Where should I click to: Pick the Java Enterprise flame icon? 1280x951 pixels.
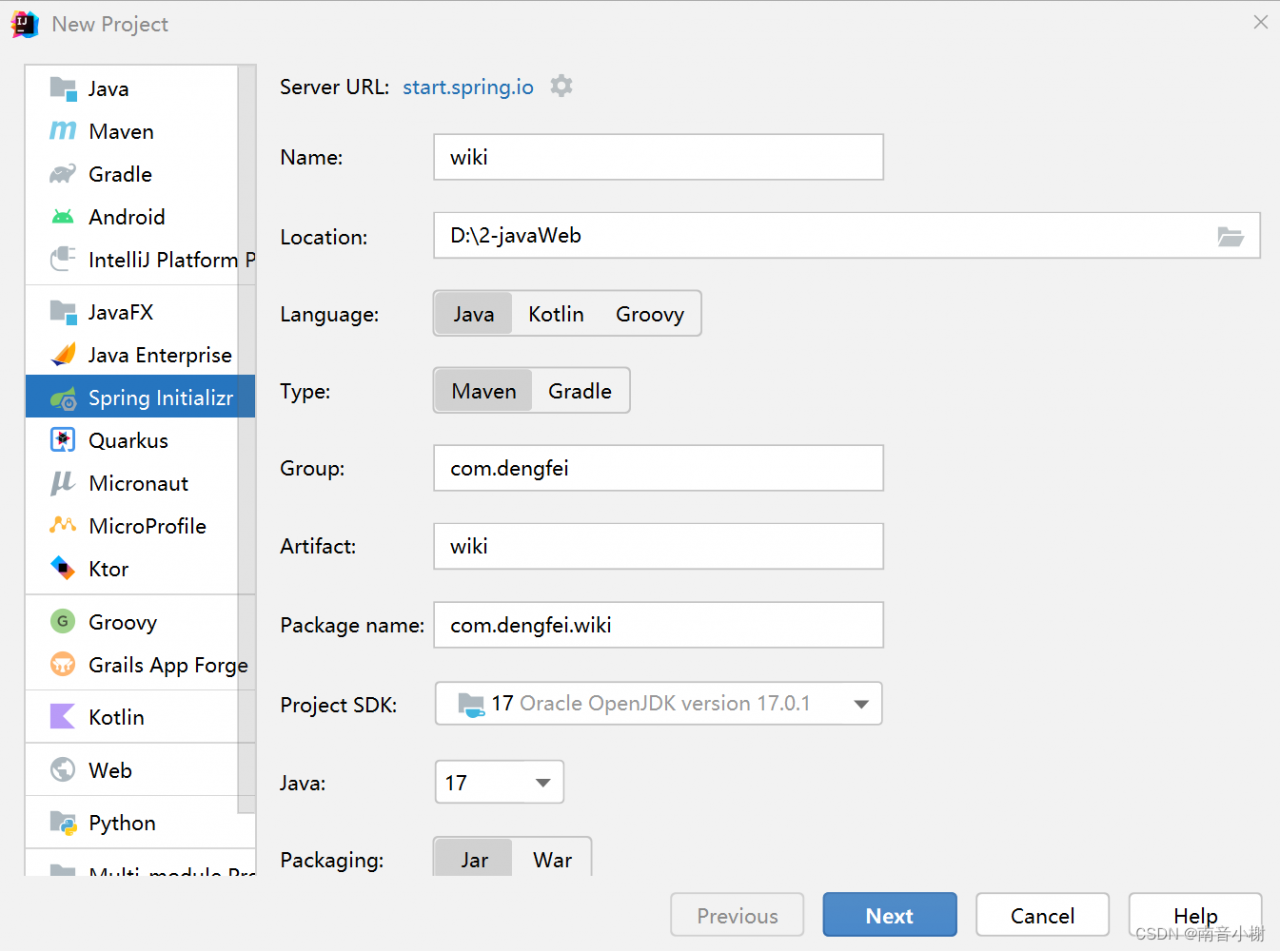pos(63,355)
